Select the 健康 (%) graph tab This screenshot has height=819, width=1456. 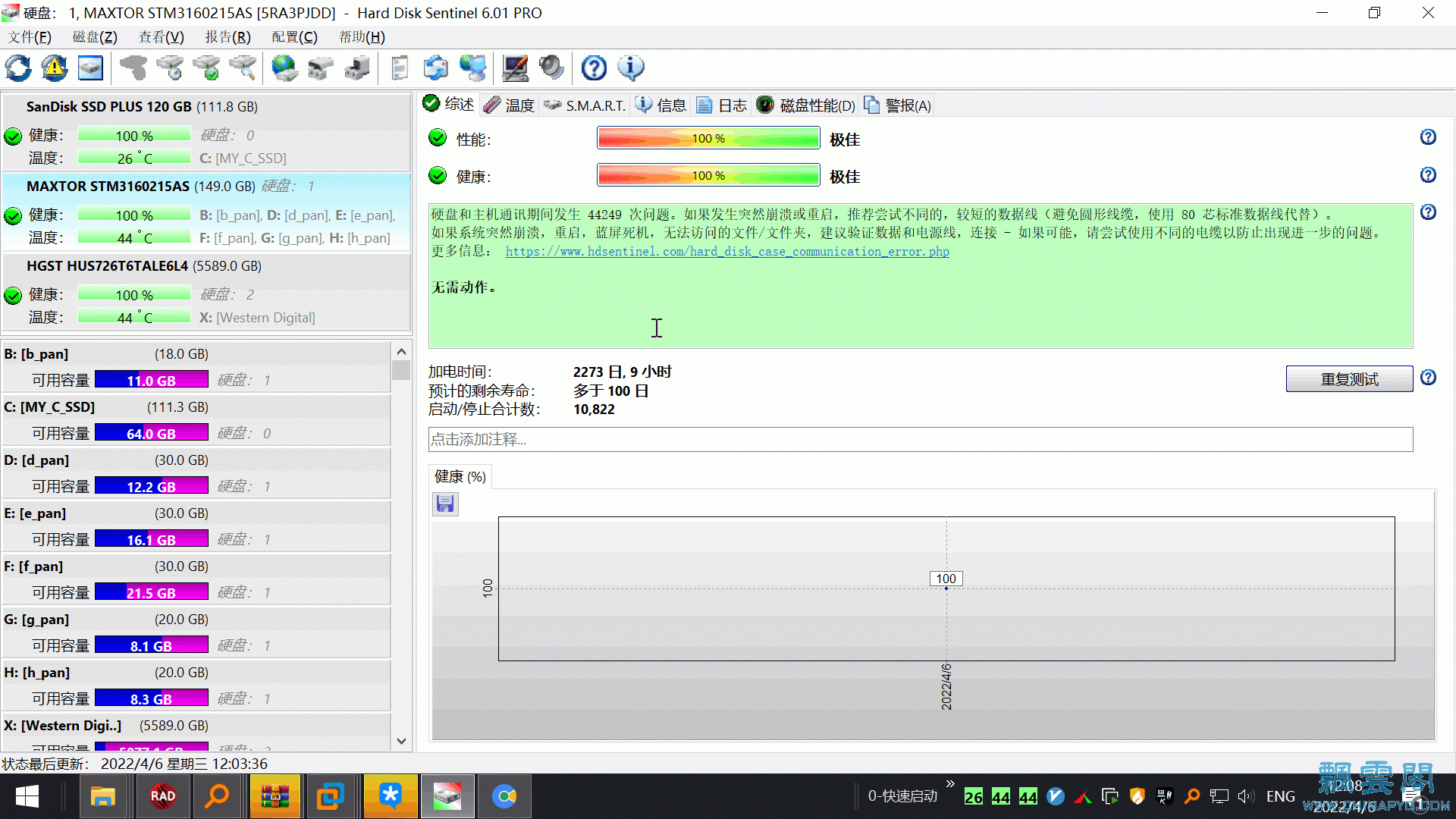coord(460,476)
